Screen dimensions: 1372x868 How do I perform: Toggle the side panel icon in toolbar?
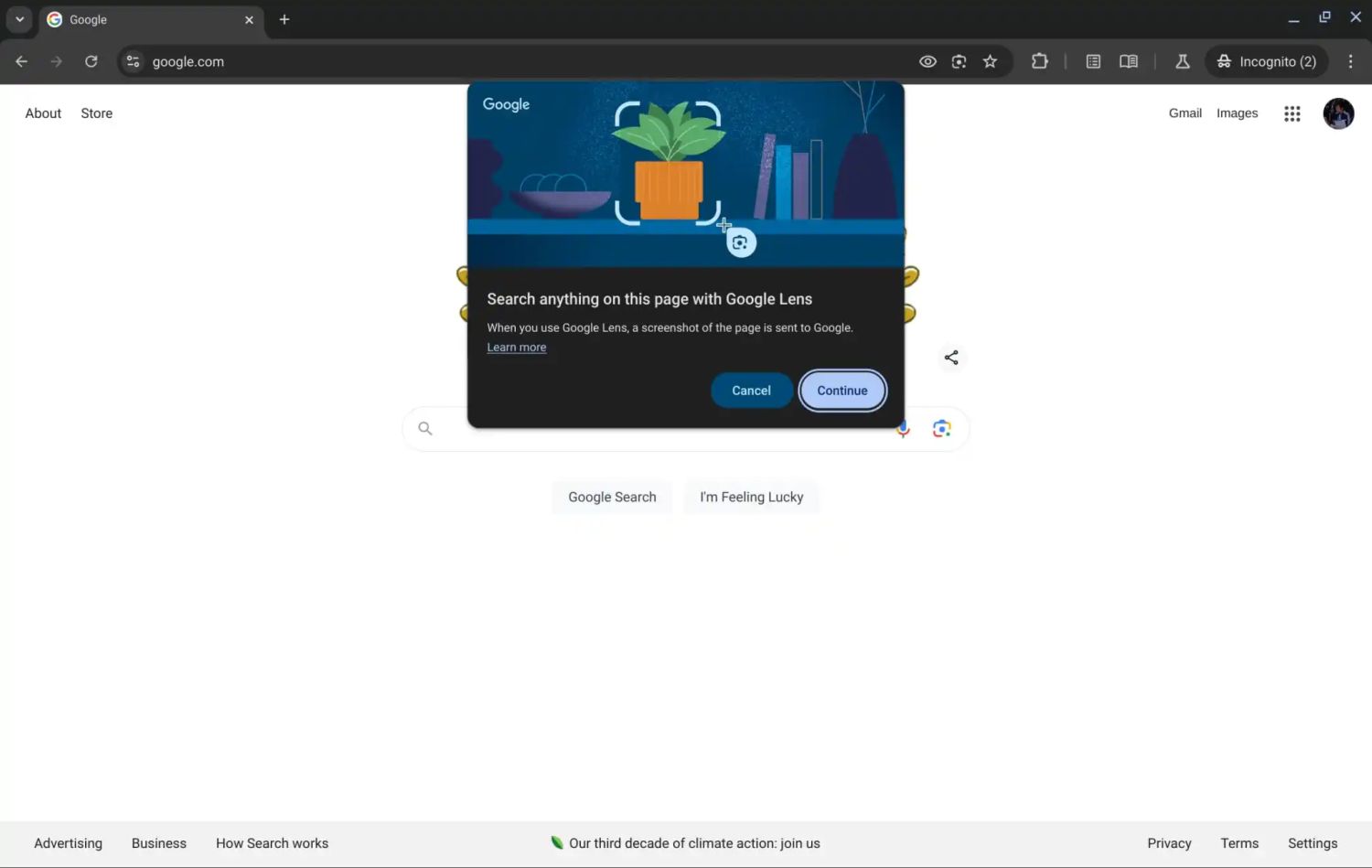coord(1093,61)
